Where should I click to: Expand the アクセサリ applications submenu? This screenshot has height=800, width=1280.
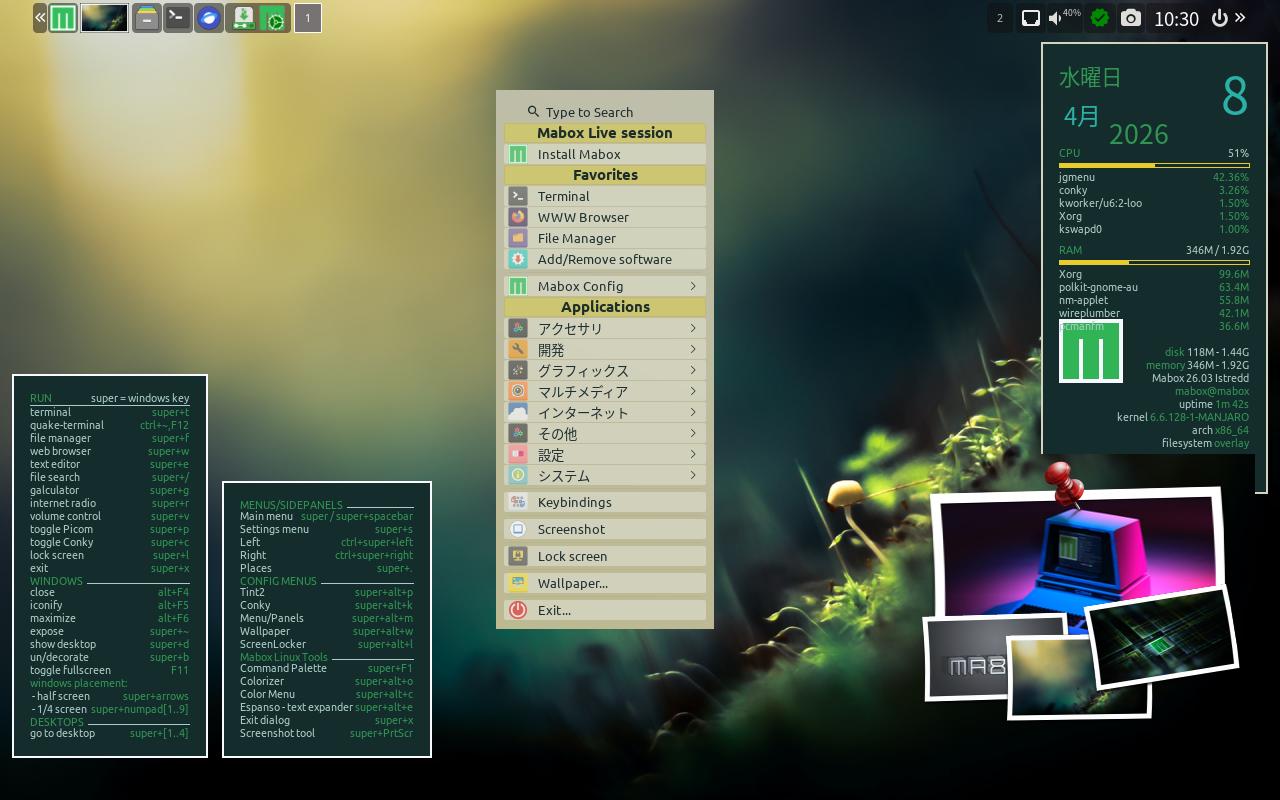[x=605, y=328]
